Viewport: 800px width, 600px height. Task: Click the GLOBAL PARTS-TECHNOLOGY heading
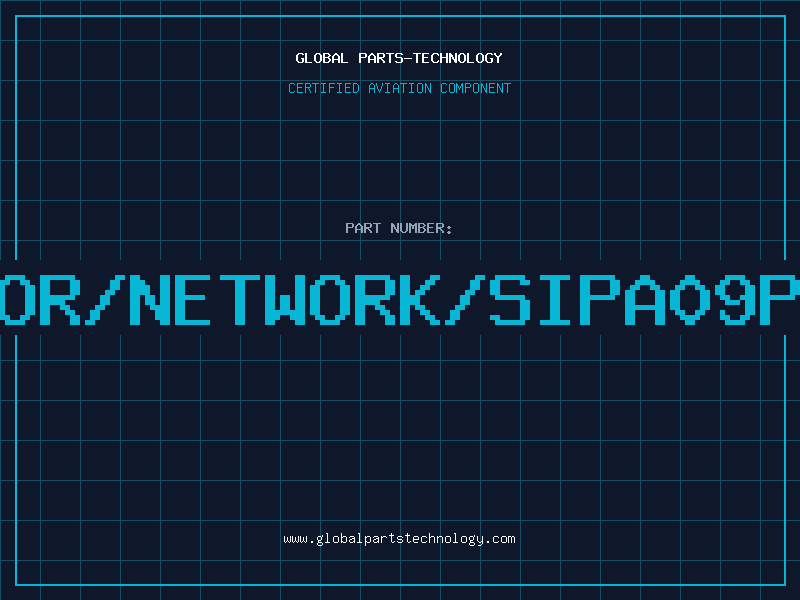pyautogui.click(x=399, y=58)
